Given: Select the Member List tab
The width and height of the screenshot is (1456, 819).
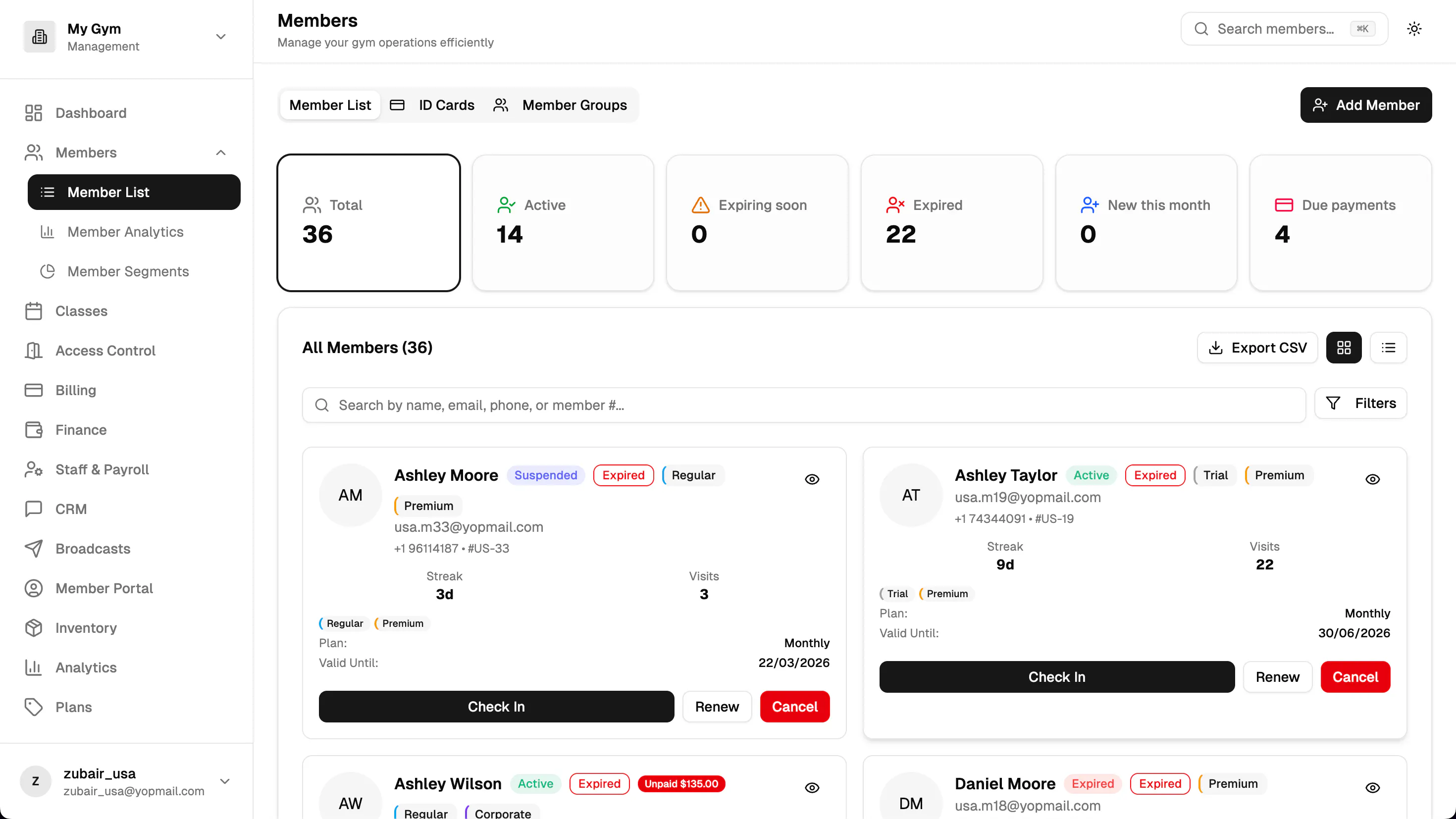Looking at the screenshot, I should (330, 105).
